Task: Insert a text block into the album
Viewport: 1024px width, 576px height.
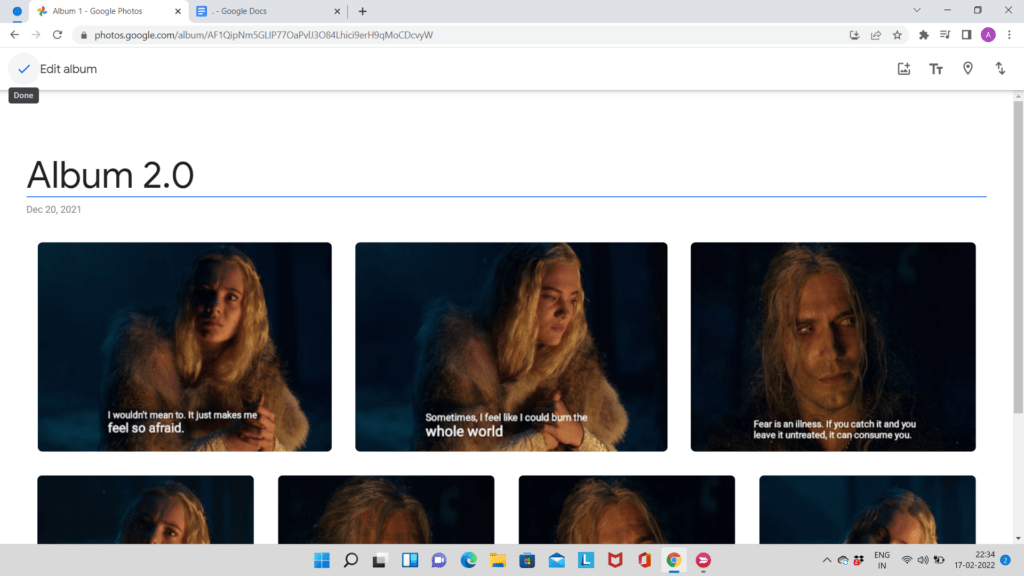Action: click(x=936, y=68)
